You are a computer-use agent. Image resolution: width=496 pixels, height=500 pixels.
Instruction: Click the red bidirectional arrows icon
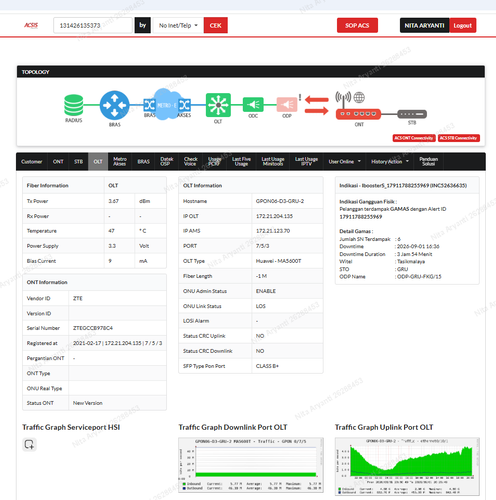316,105
